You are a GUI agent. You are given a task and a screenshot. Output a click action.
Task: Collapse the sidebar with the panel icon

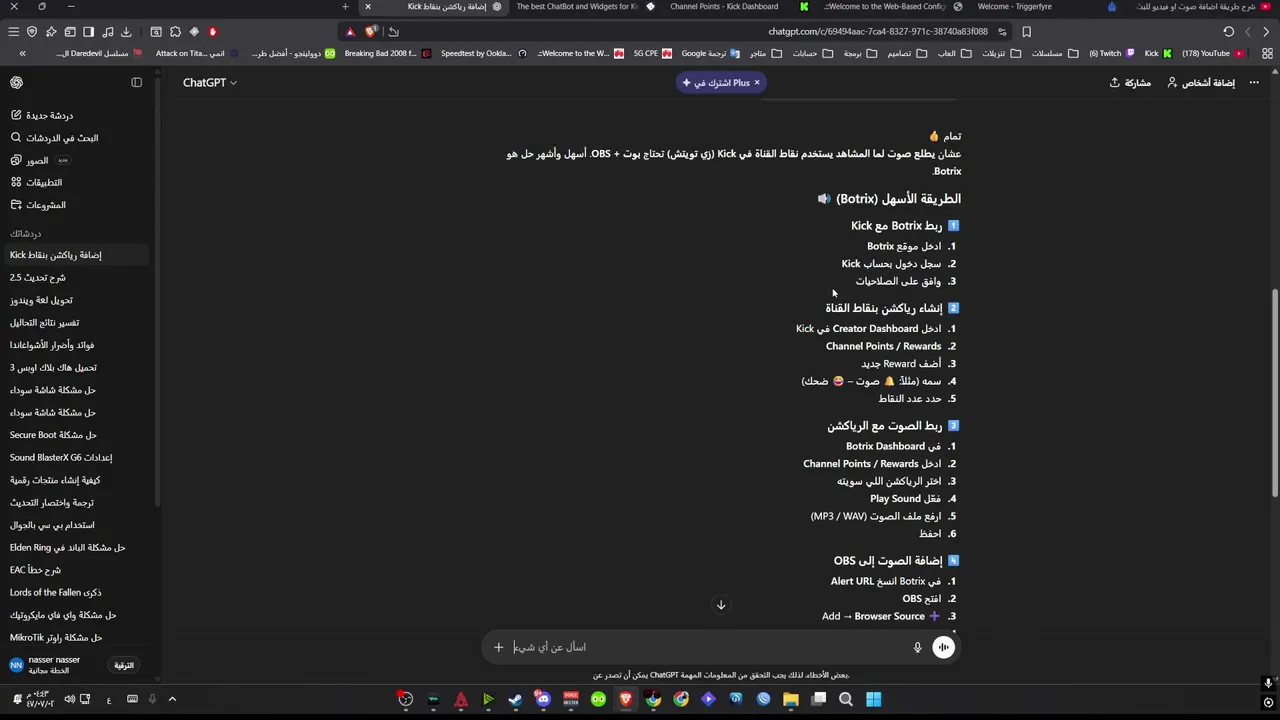click(137, 83)
